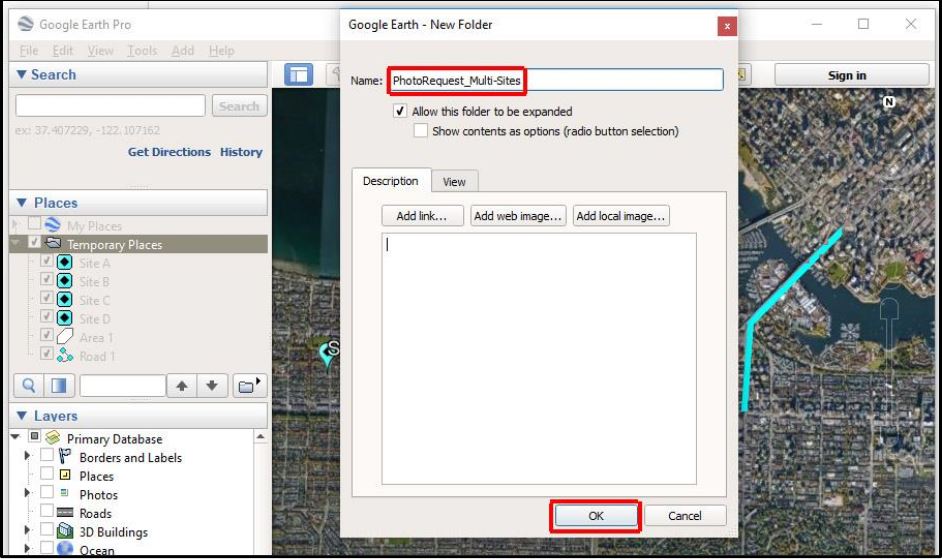Expand the My Places tree node
This screenshot has width=942, height=559.
[x=15, y=225]
